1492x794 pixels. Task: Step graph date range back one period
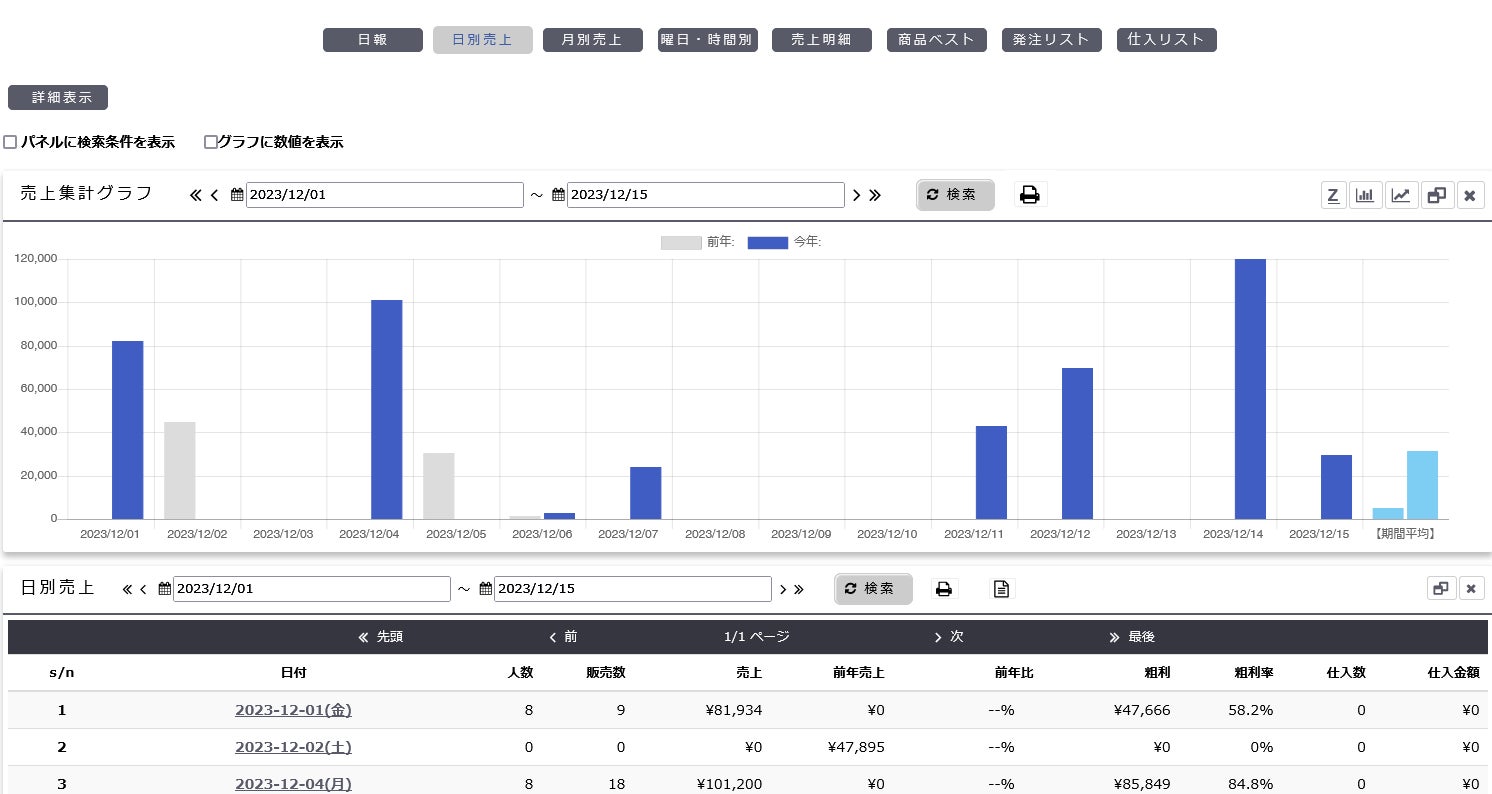click(x=214, y=195)
